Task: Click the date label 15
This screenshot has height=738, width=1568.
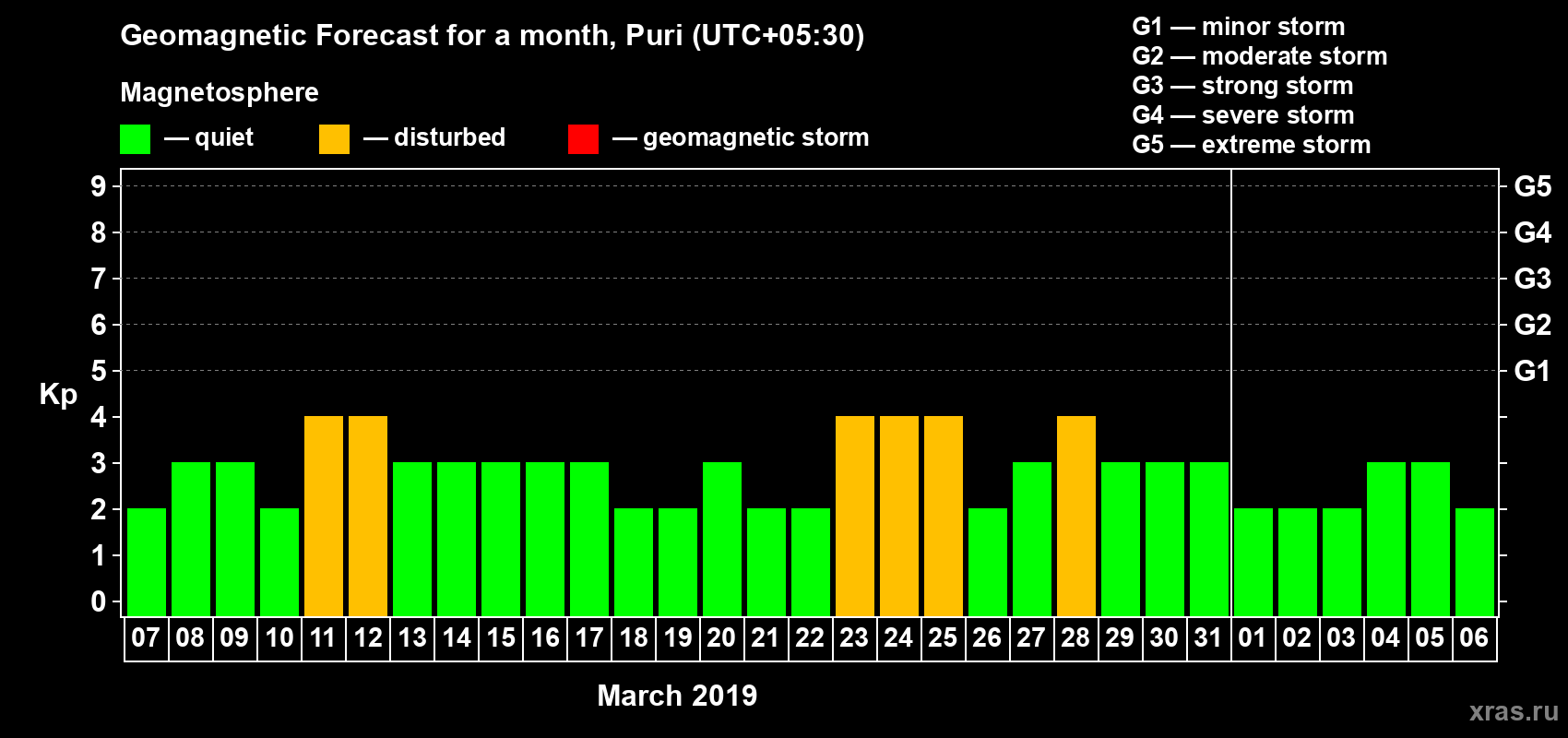Action: coord(500,637)
